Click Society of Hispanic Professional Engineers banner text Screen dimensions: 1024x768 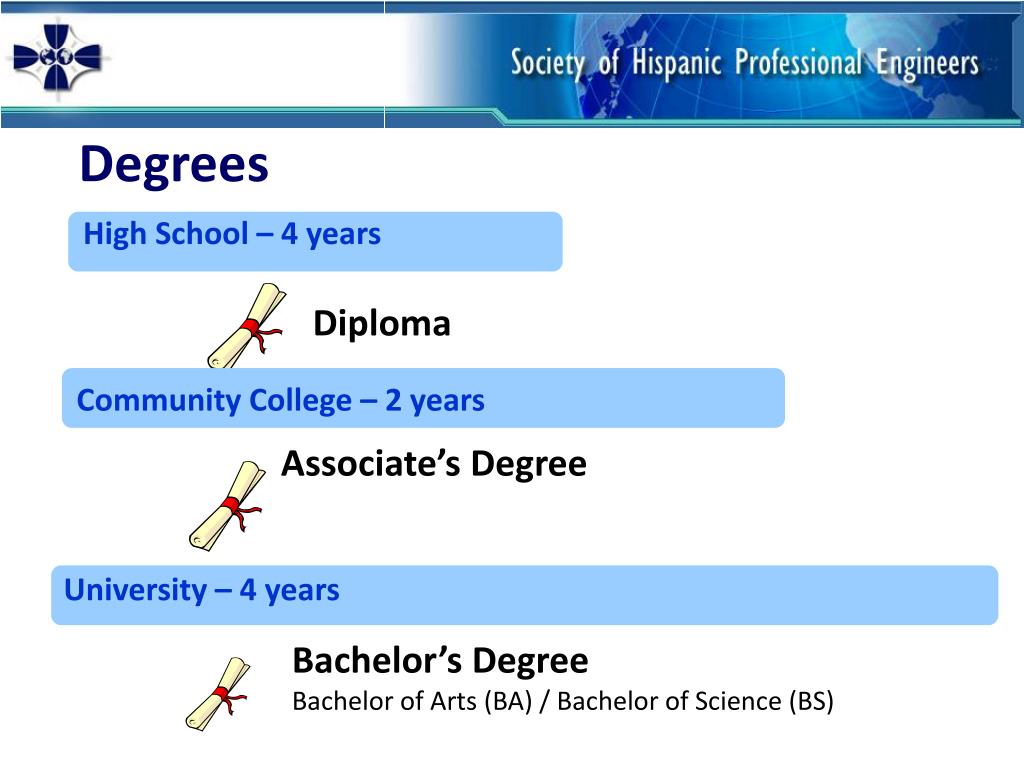pos(744,64)
